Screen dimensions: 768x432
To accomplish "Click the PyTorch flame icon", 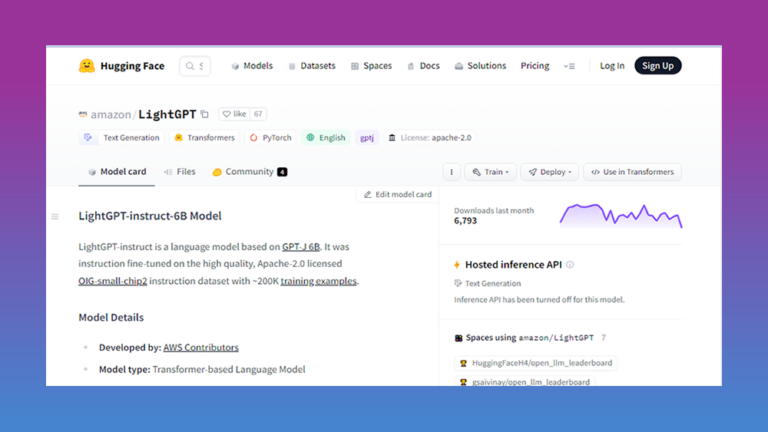I will coord(254,138).
